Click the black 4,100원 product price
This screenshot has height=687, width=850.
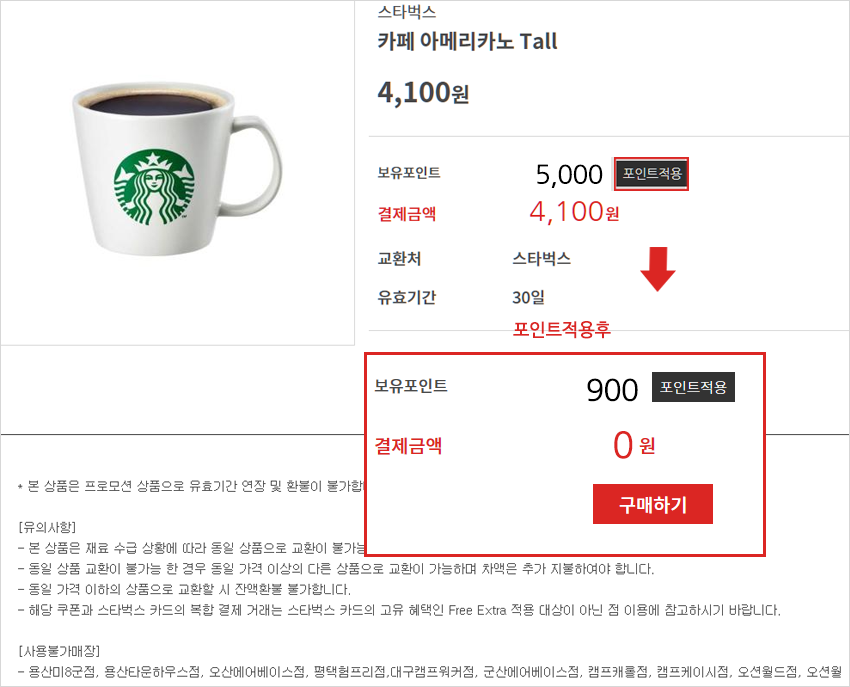(x=423, y=93)
